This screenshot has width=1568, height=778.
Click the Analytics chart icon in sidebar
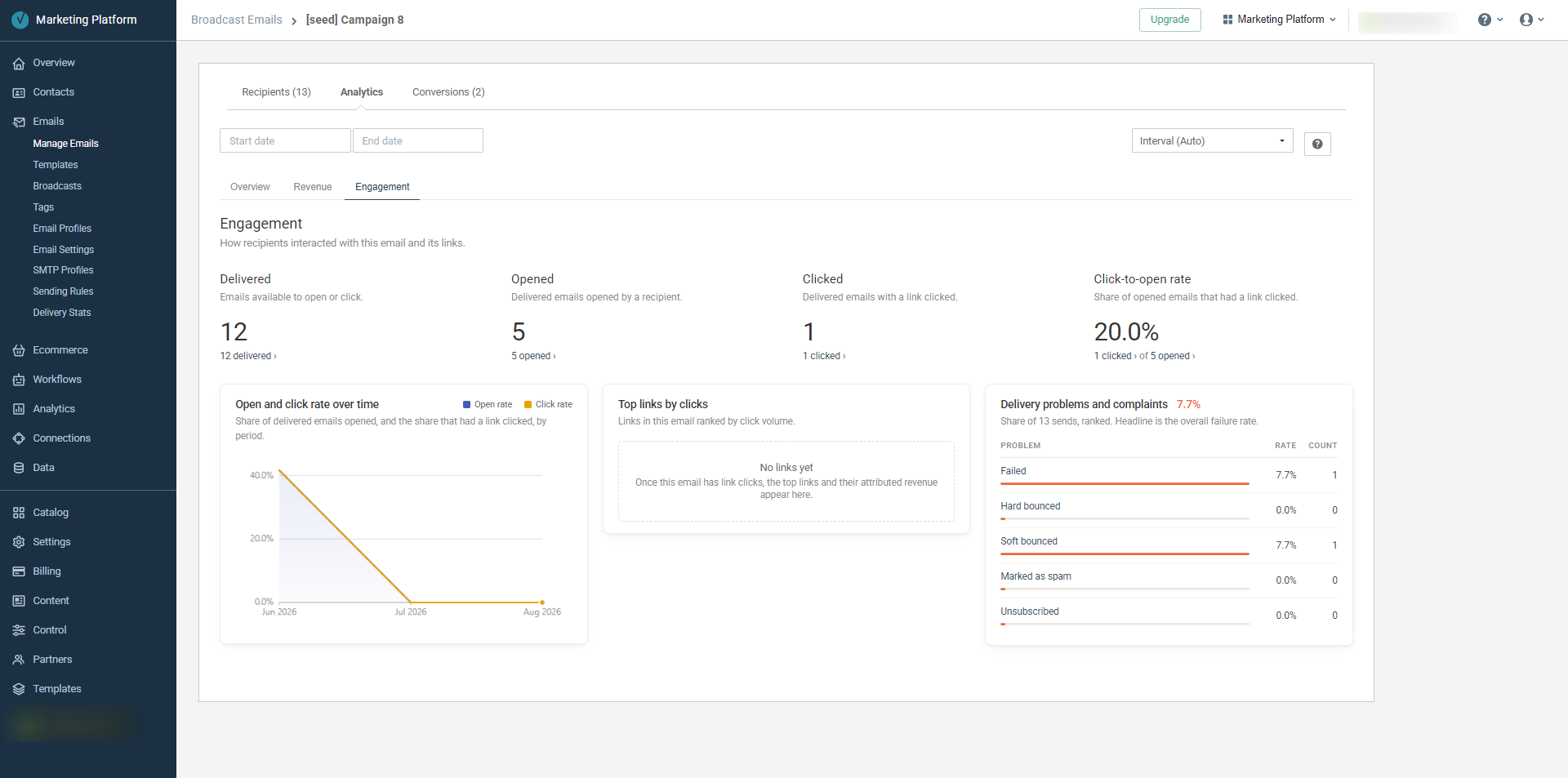pyautogui.click(x=19, y=409)
